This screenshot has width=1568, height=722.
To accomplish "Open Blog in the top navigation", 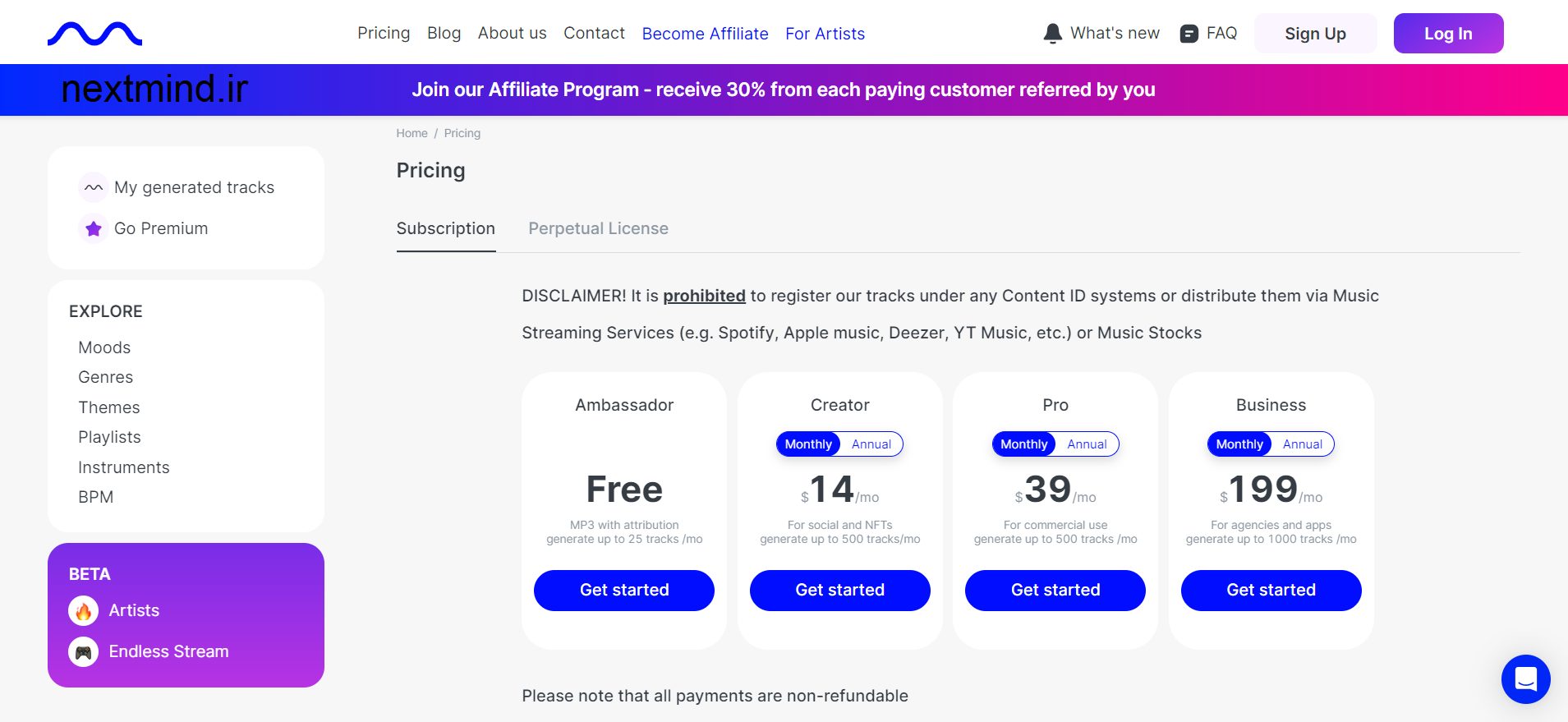I will (x=444, y=34).
